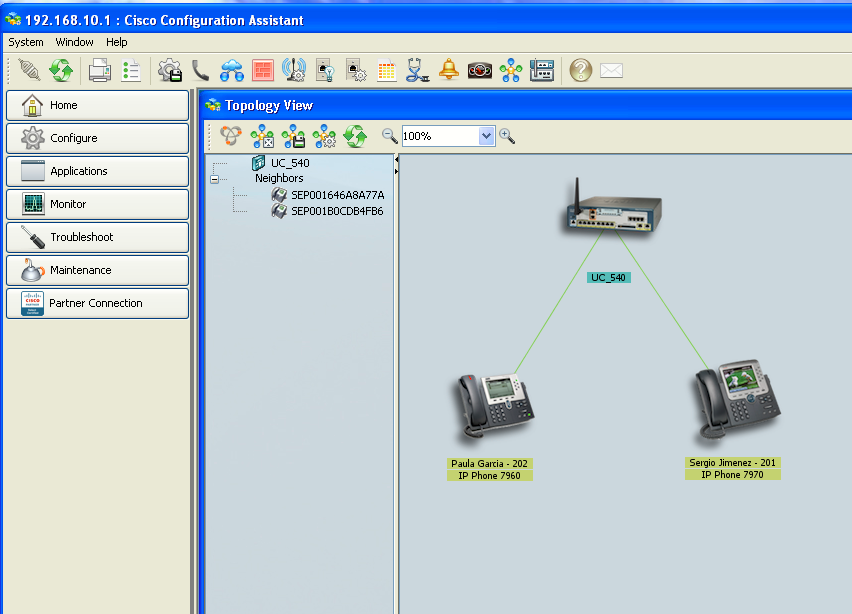Click the 'Paula Garcia - 202' label
This screenshot has height=614, width=852.
490,463
